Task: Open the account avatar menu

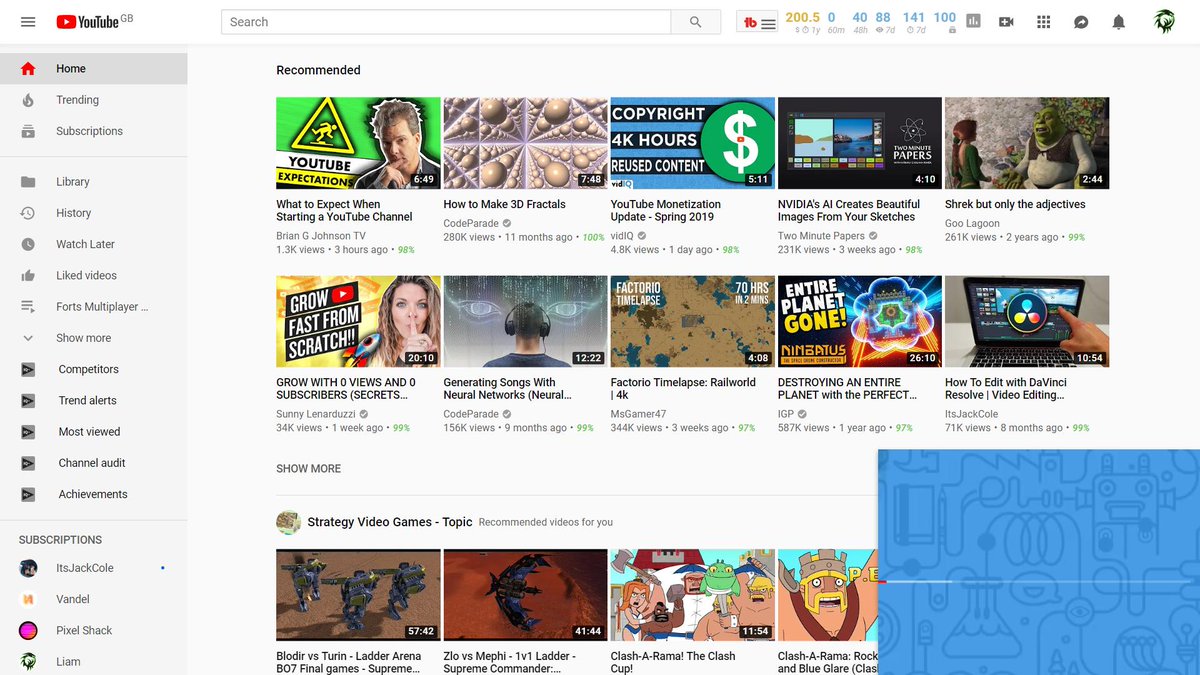Action: (x=1164, y=22)
